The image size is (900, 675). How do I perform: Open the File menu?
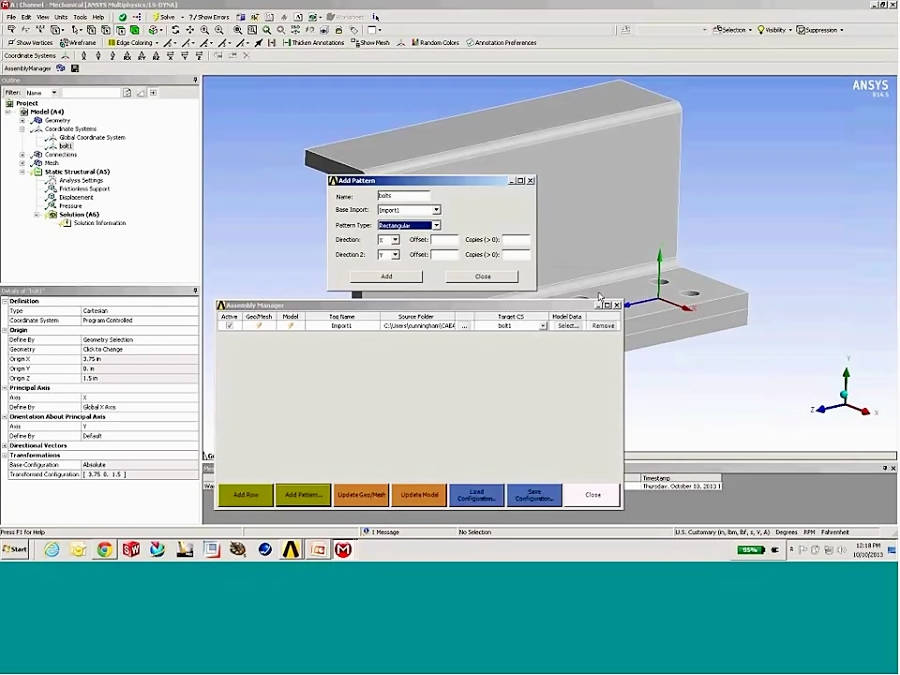11,17
